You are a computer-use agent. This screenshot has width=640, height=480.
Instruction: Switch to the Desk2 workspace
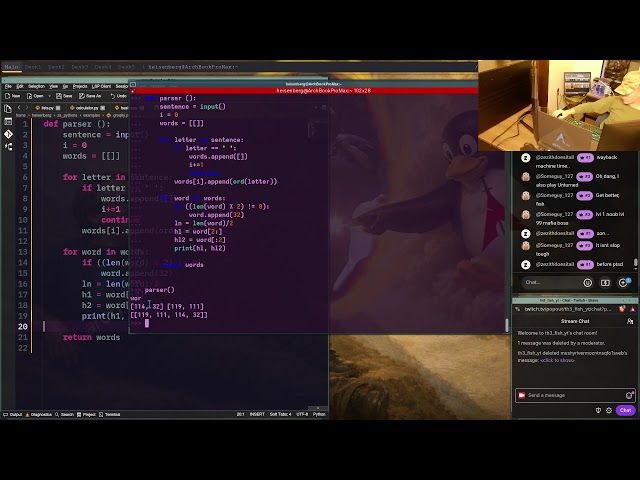56,67
